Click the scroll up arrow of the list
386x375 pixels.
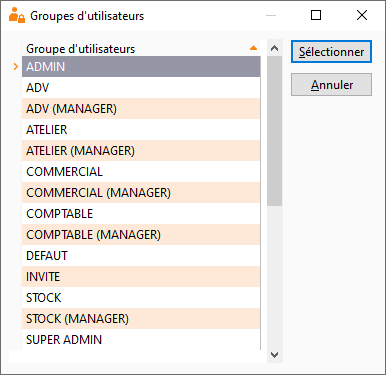point(274,48)
